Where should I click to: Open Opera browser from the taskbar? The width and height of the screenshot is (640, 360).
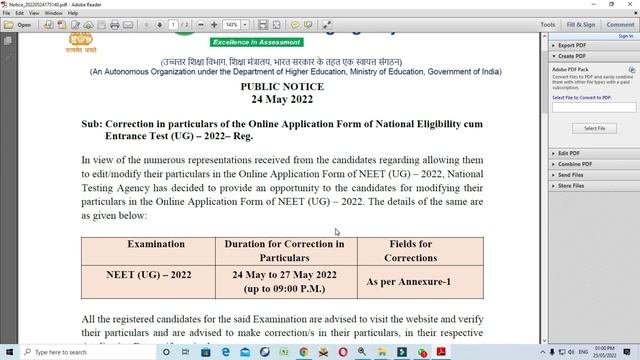tap(343, 352)
